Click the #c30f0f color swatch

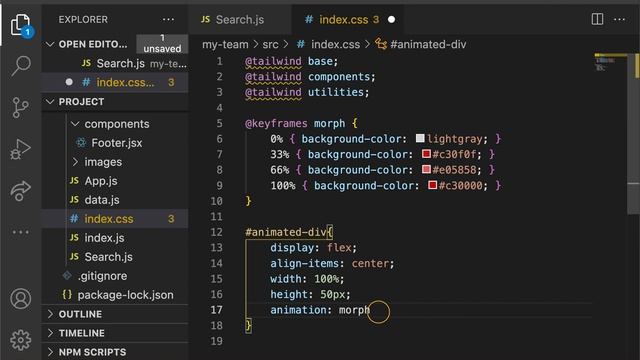tap(426, 154)
